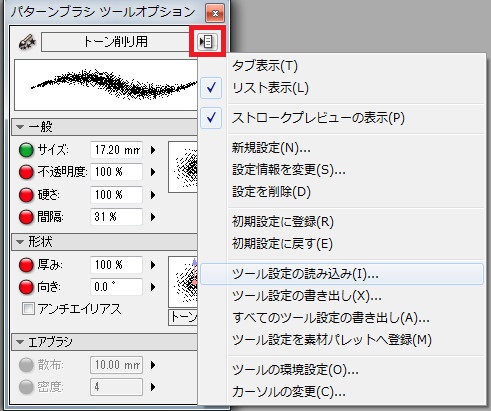Enable the アンチエイリアス checkbox

pyautogui.click(x=28, y=309)
